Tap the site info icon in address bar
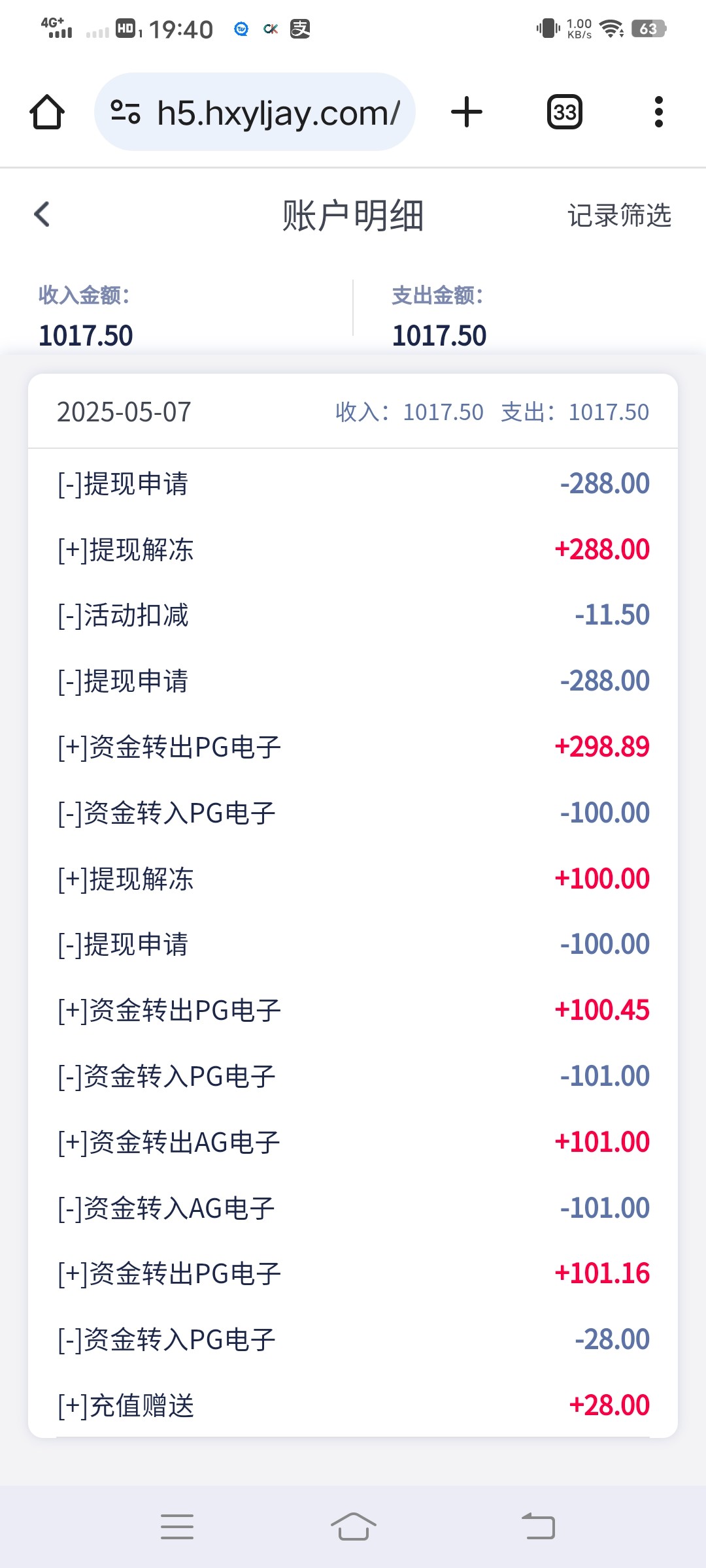The image size is (706, 1568). tap(125, 112)
